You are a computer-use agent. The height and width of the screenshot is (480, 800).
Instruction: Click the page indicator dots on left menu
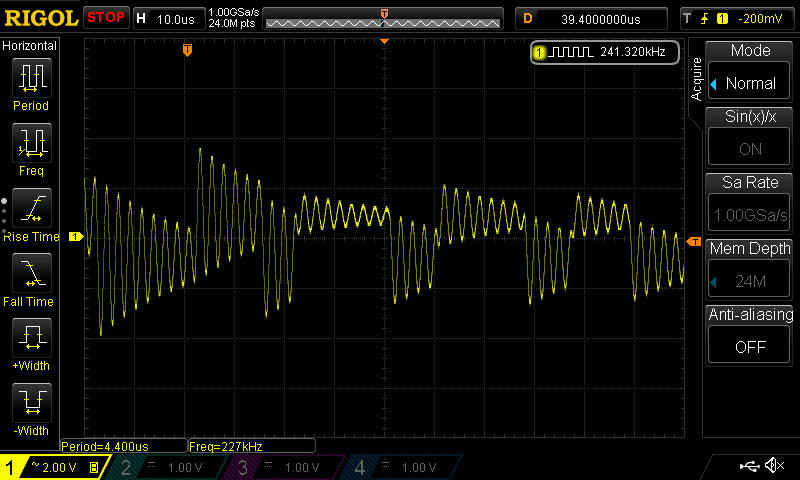coord(4,216)
